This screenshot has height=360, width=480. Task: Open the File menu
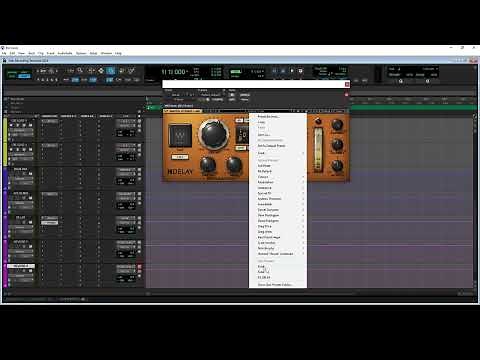pos(4,53)
